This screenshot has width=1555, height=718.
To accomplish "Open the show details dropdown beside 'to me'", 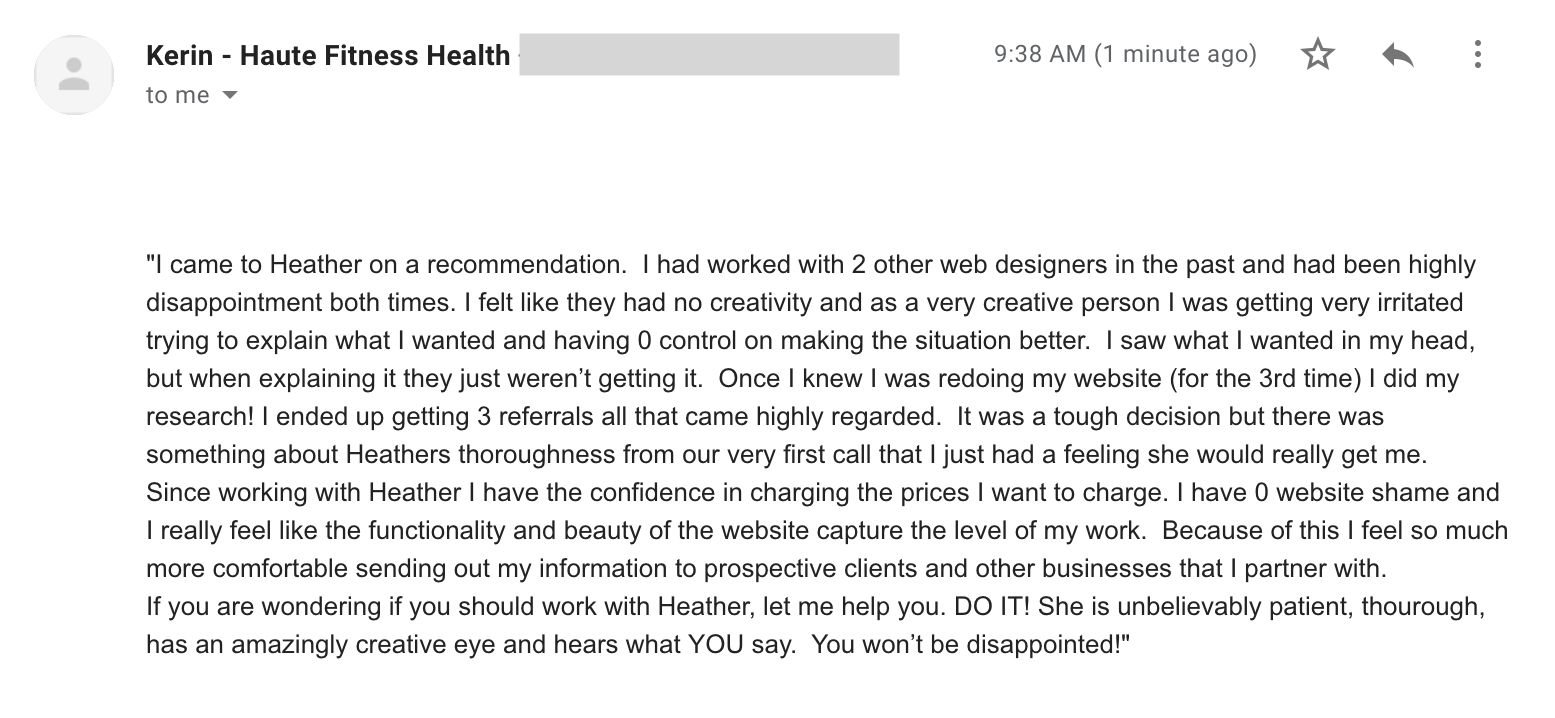I will click(x=229, y=95).
